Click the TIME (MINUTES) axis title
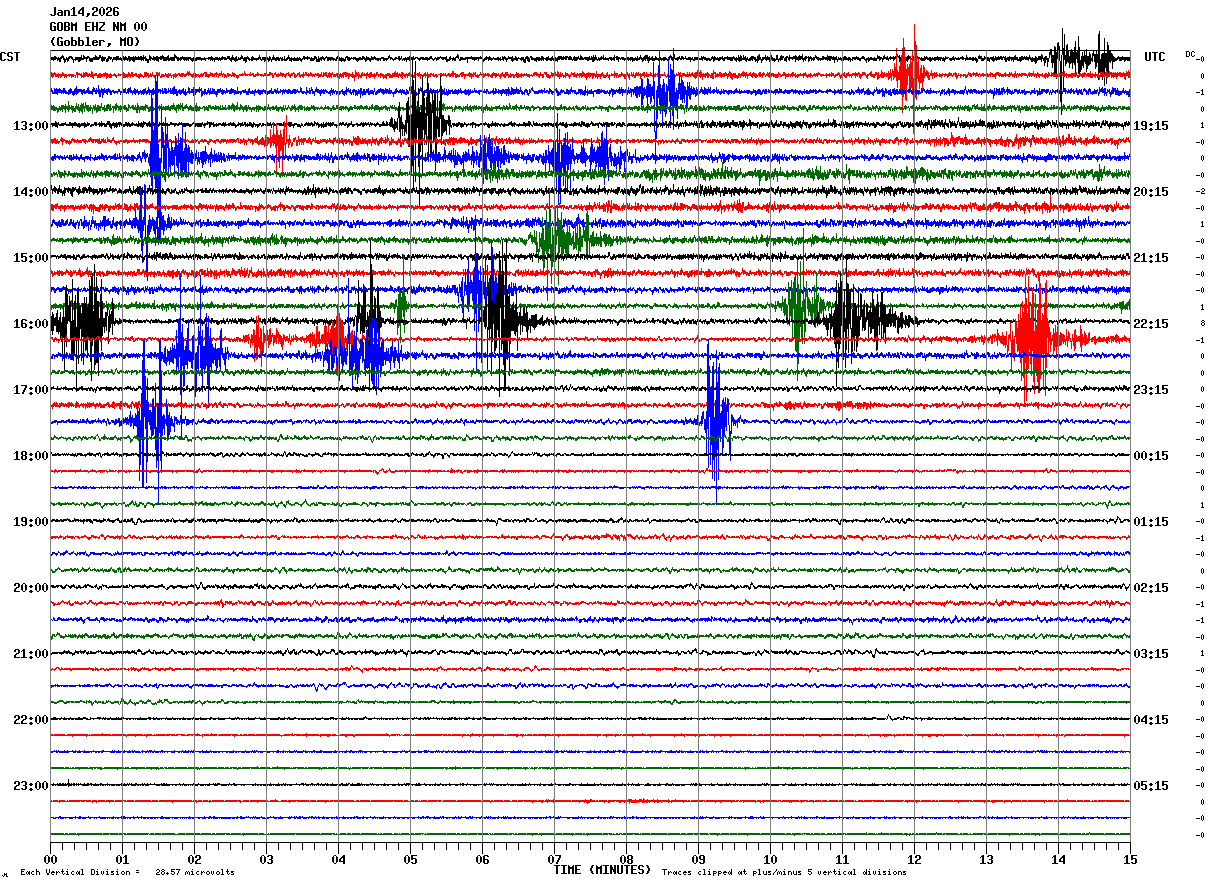Screen dimensions: 1210x886 coord(602,870)
